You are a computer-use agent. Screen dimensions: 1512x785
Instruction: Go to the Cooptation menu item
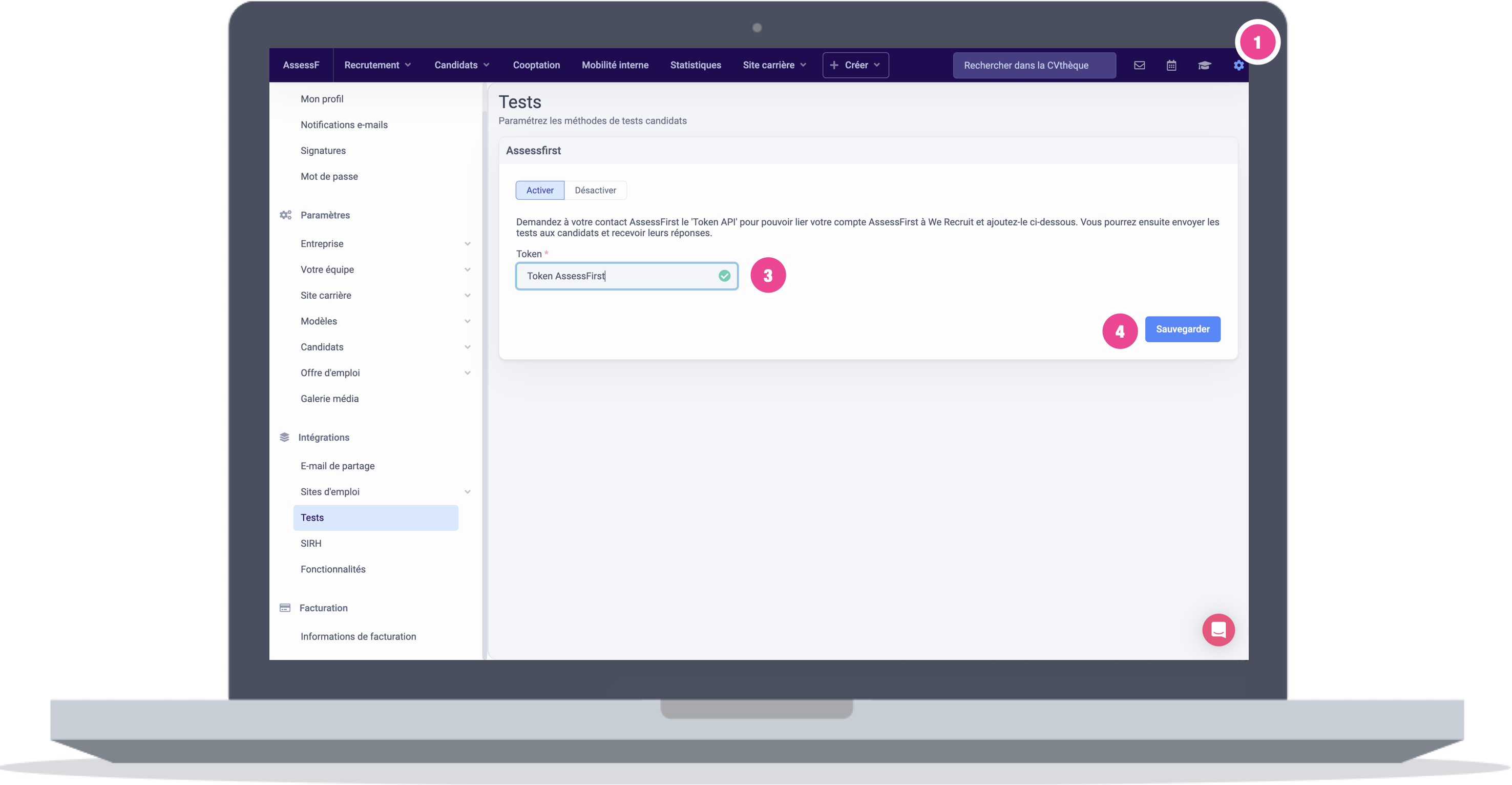536,65
